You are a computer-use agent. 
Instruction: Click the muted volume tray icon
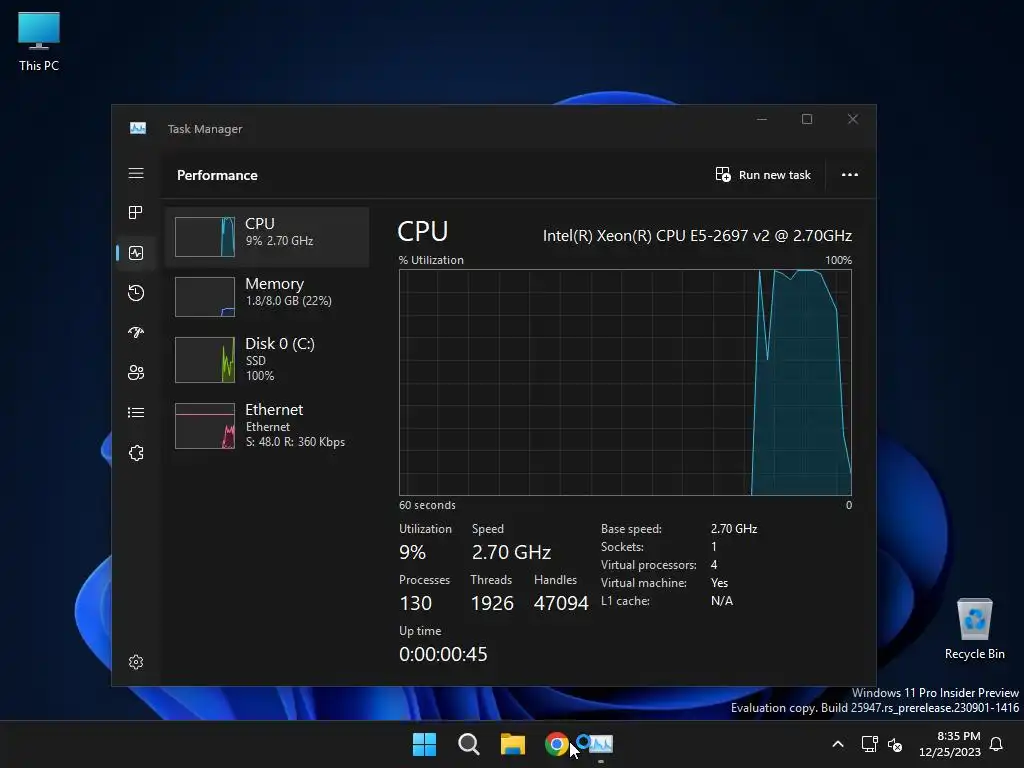click(x=895, y=744)
